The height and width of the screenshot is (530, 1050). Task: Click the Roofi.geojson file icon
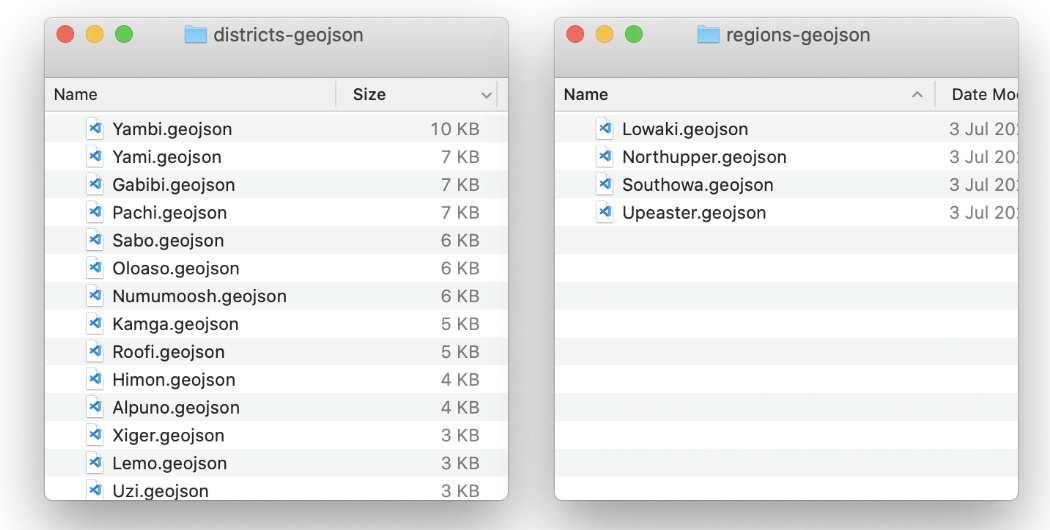point(95,352)
